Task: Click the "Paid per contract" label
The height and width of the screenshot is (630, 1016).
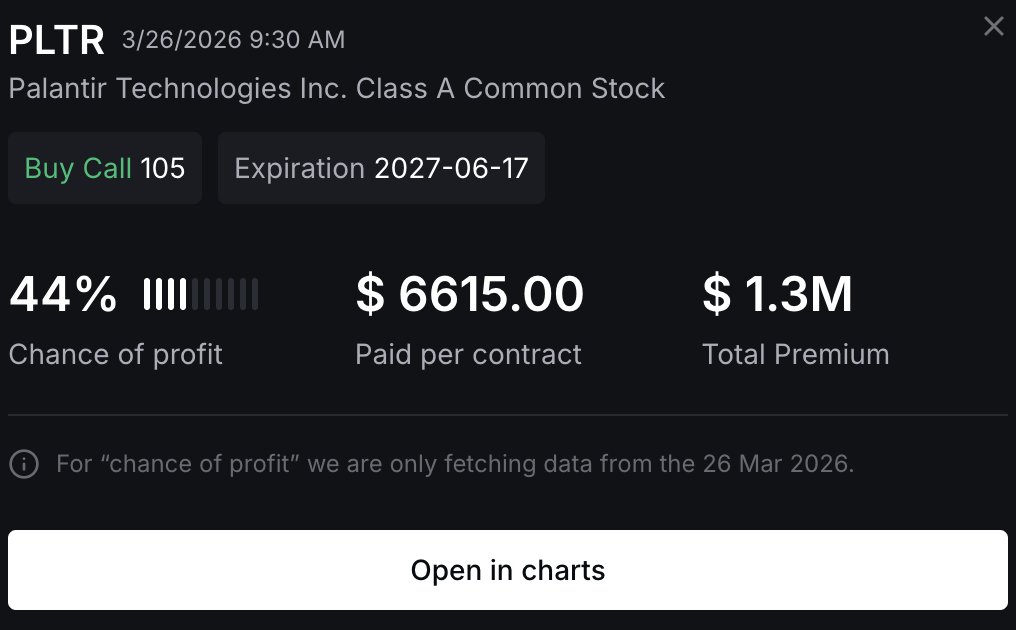Action: coord(468,354)
